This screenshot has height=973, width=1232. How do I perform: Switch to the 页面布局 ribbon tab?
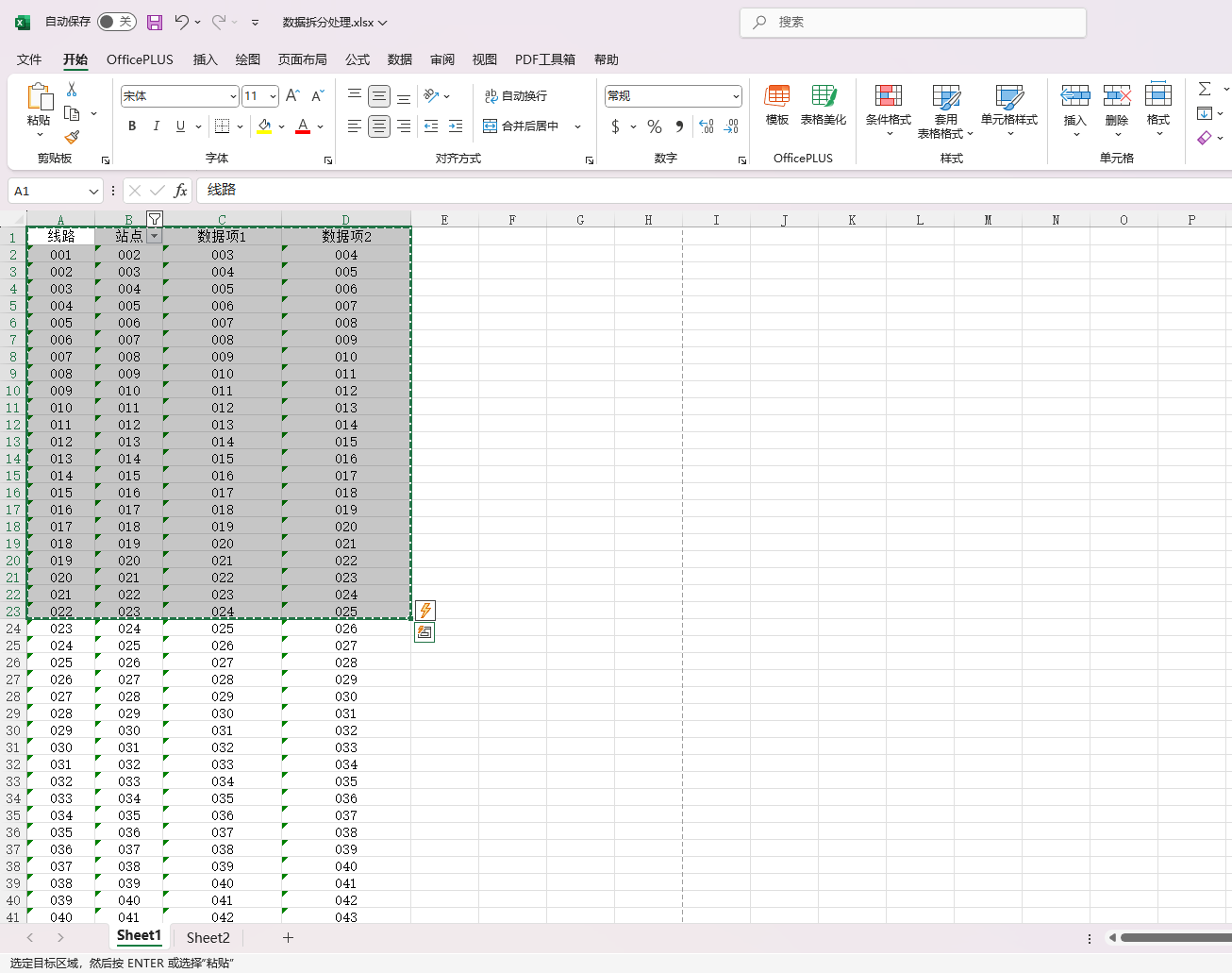[303, 59]
